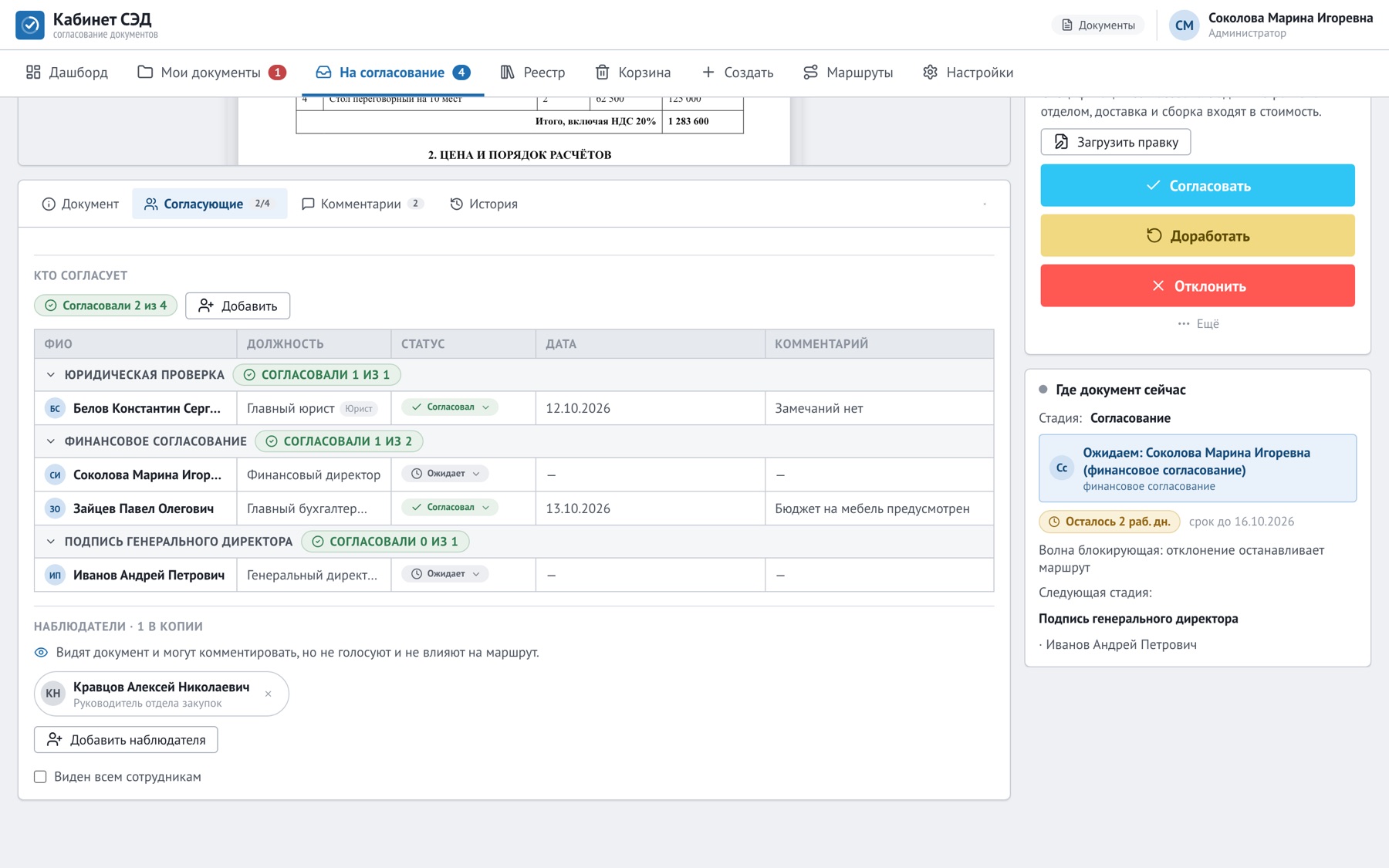The image size is (1389, 868).
Task: Collapse the Финансовое согласование group
Action: (51, 441)
